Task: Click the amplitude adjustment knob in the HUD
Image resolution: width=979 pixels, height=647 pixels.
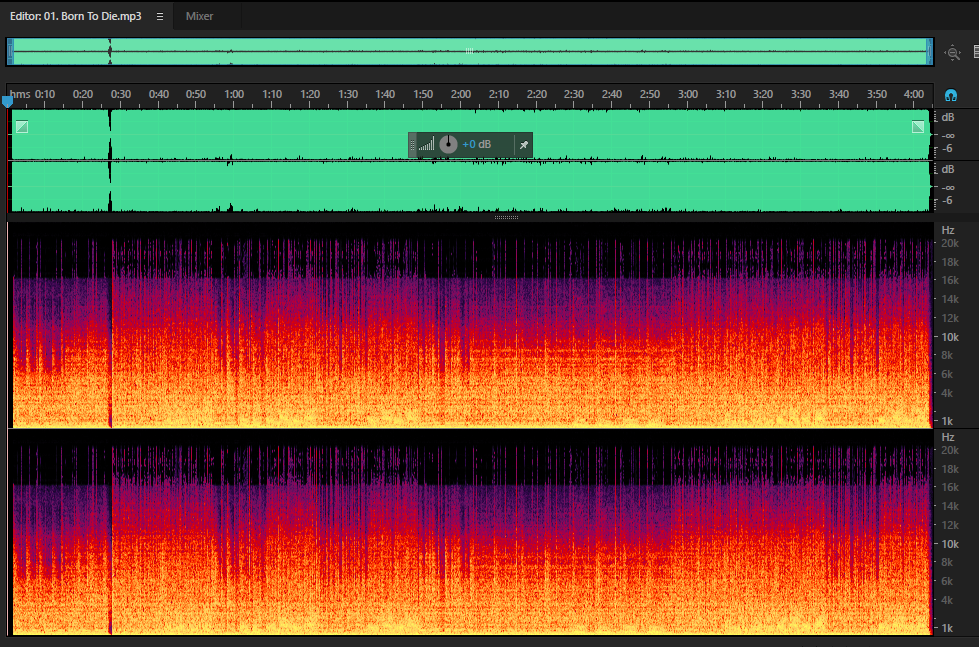Action: click(x=448, y=144)
